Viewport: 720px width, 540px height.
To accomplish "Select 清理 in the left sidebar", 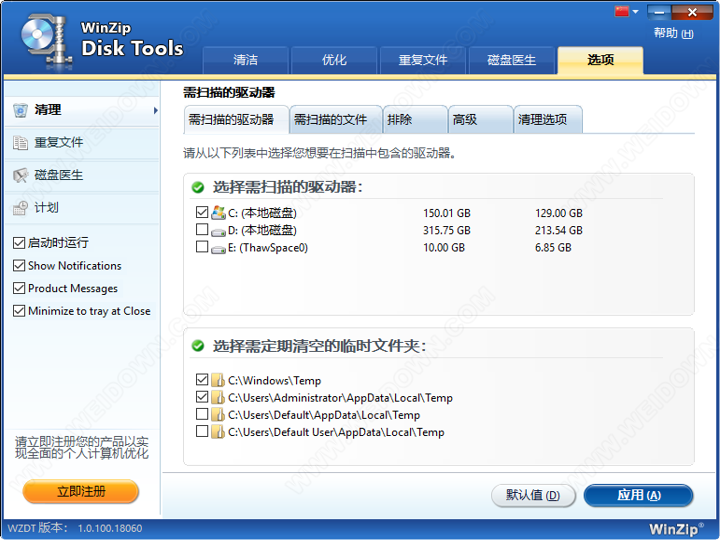I will 82,110.
